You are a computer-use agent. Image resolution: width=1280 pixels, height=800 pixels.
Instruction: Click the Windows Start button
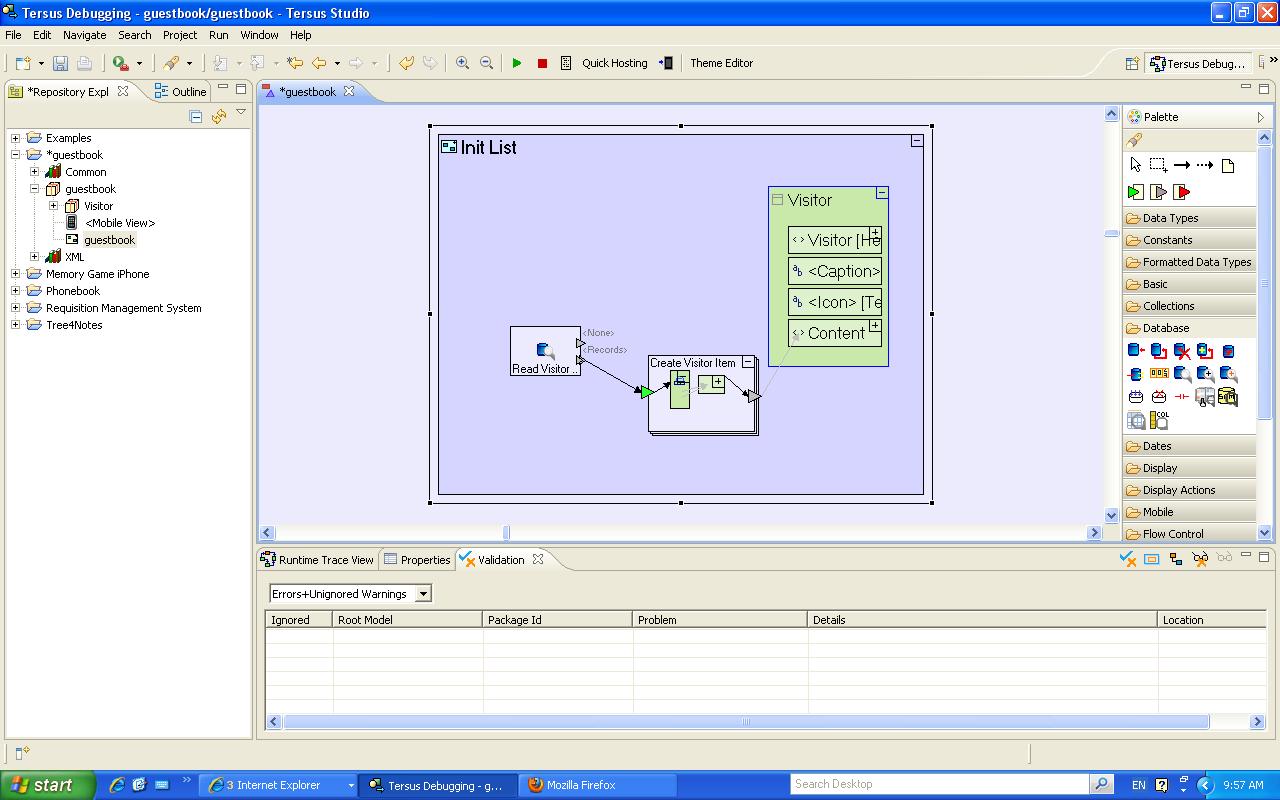(47, 785)
